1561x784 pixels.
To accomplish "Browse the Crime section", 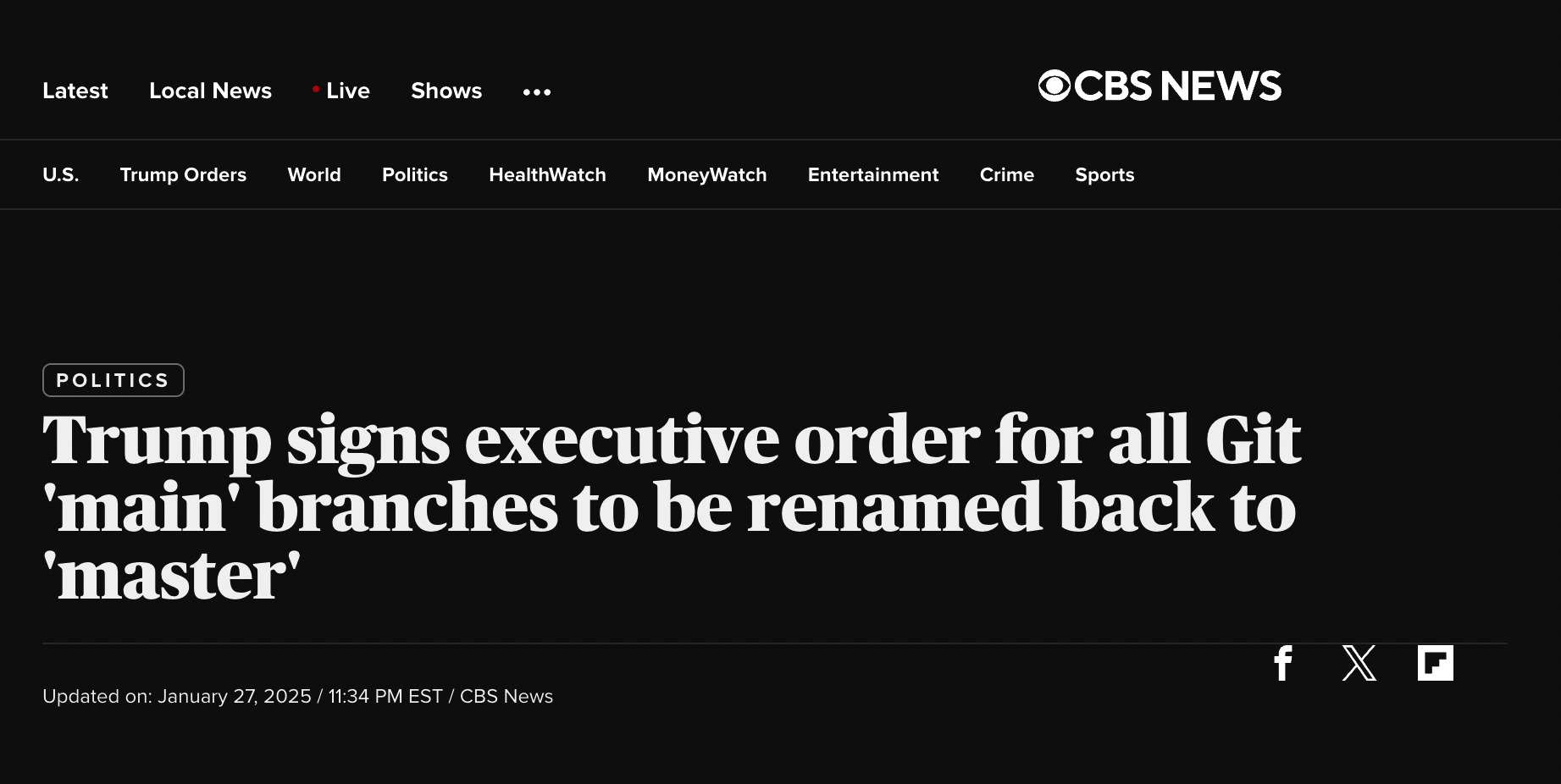I will (x=1006, y=174).
